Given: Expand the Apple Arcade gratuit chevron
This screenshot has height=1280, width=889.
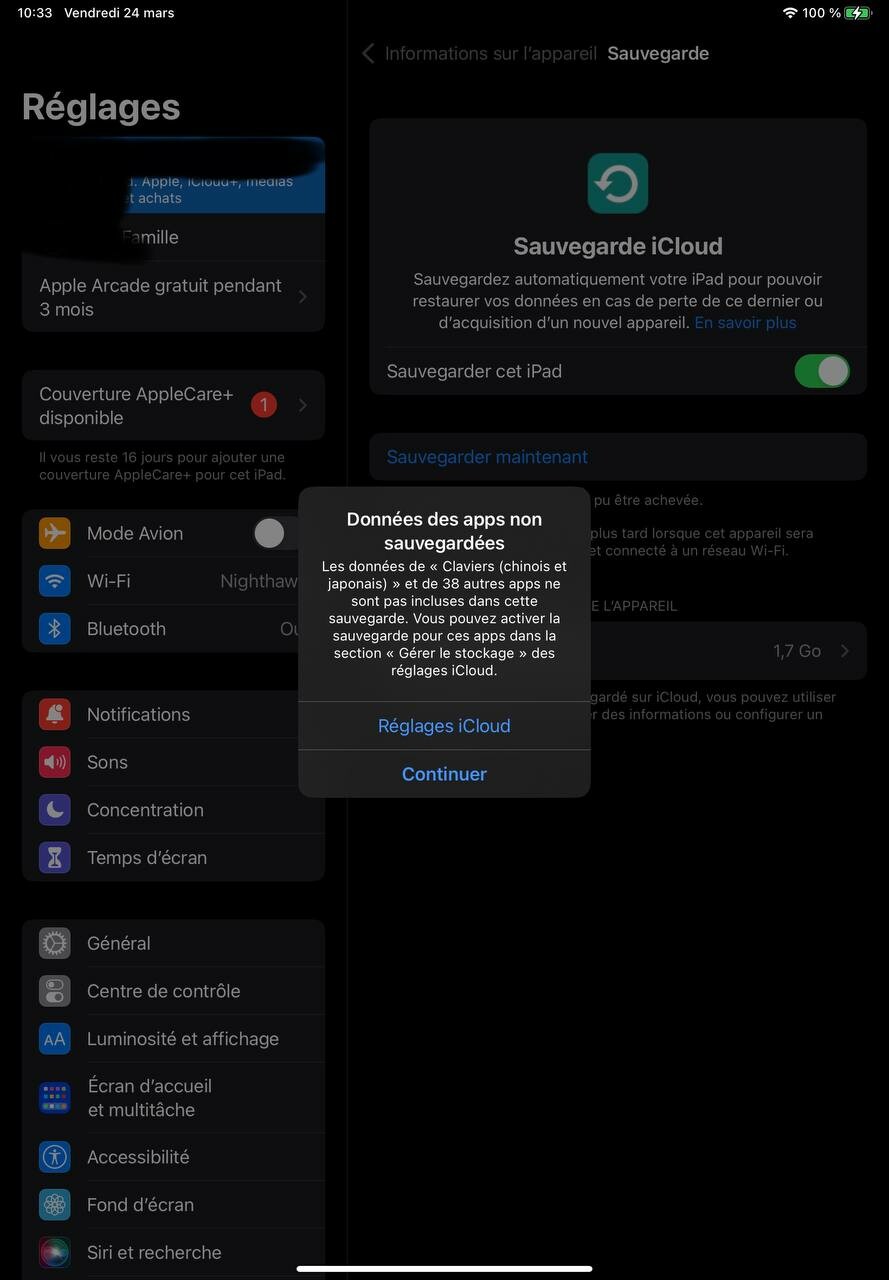Looking at the screenshot, I should [x=303, y=297].
